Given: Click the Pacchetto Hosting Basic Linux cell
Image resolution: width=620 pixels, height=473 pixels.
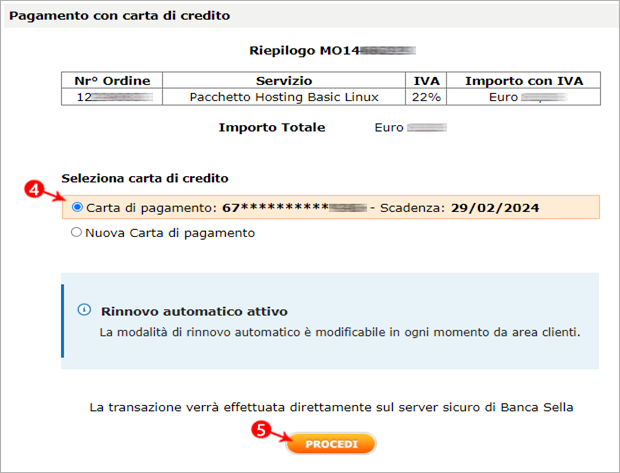Looking at the screenshot, I should click(x=284, y=97).
